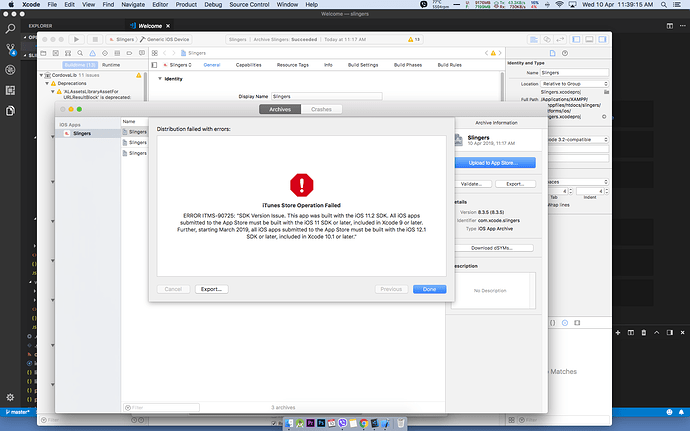Collapse the ALAssetsLibraryAssetFor warning row
Viewport: 690px width, 431px height.
click(x=53, y=92)
